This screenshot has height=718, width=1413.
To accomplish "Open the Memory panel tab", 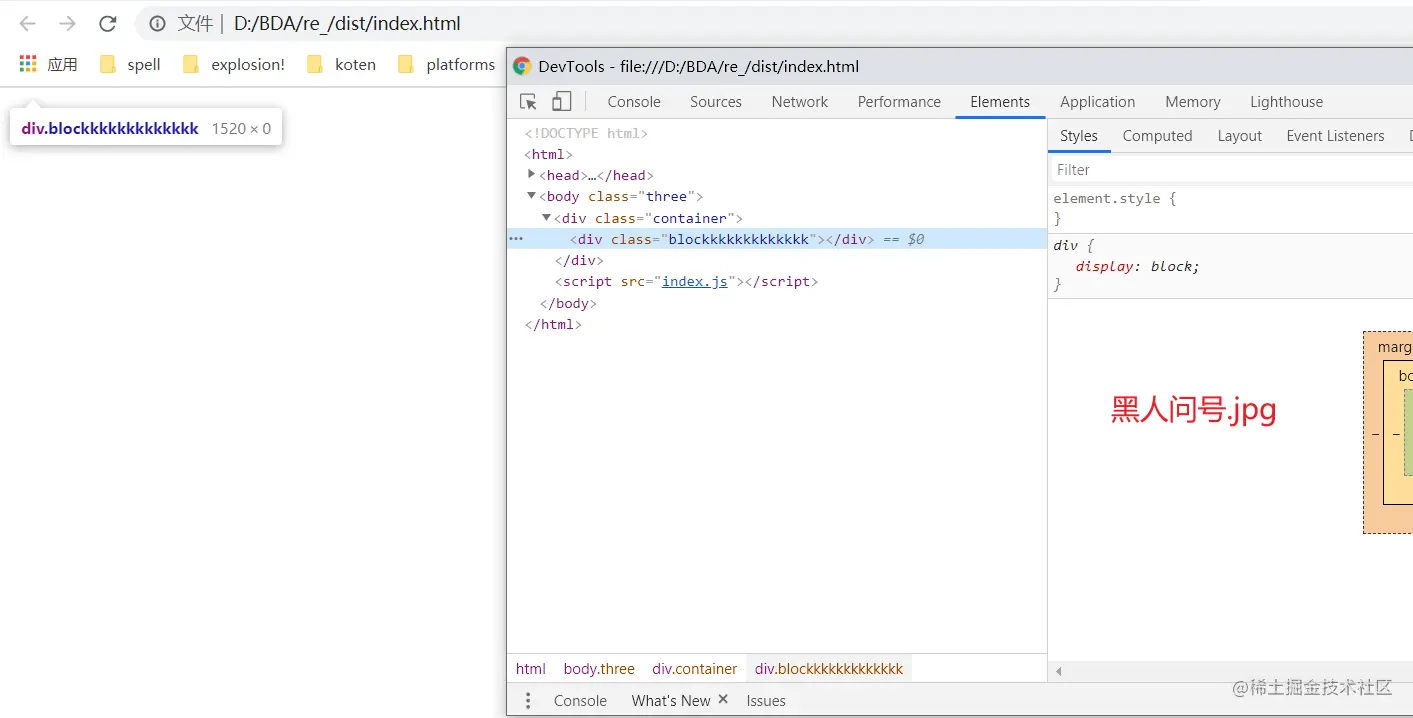I will [1193, 102].
